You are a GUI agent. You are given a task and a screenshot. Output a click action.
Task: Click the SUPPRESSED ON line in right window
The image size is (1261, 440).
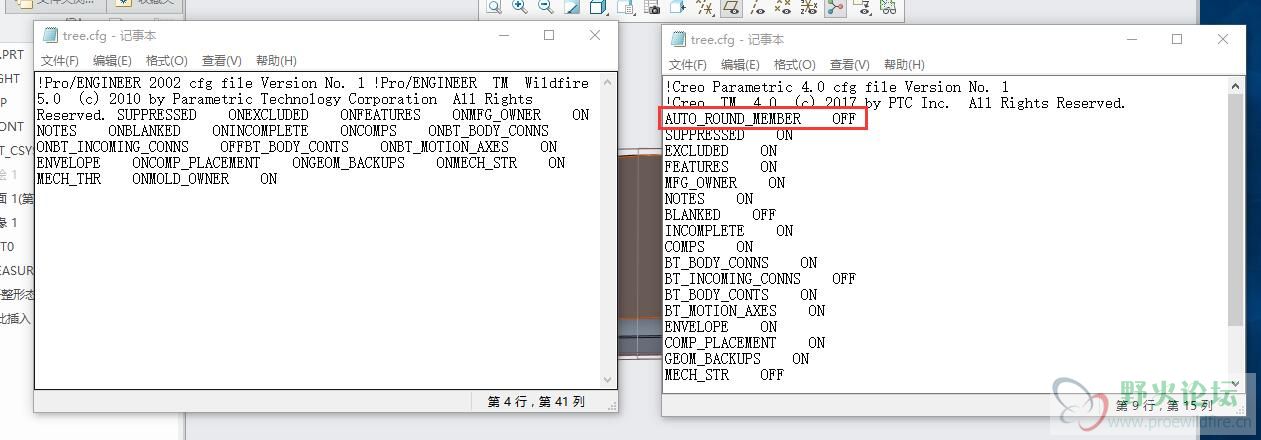click(728, 135)
